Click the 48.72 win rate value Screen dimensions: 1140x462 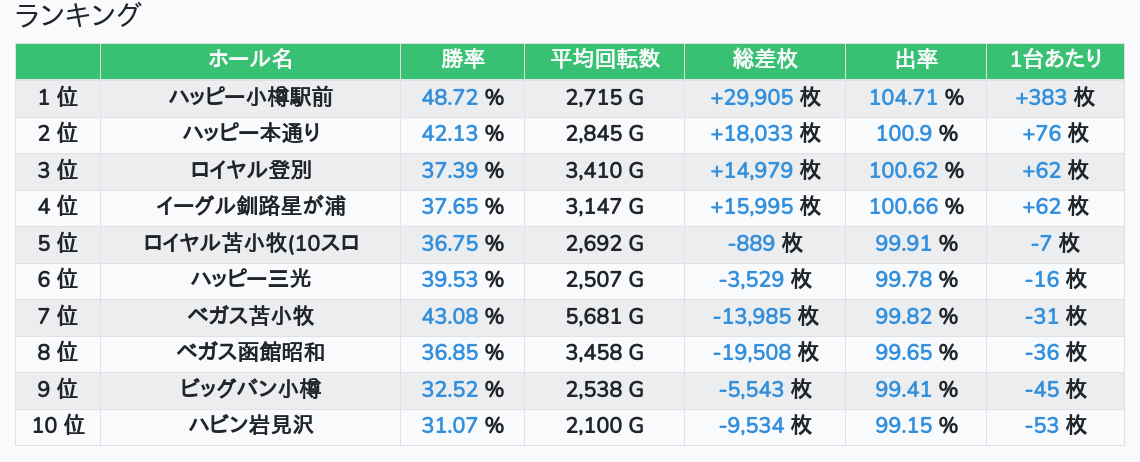450,97
